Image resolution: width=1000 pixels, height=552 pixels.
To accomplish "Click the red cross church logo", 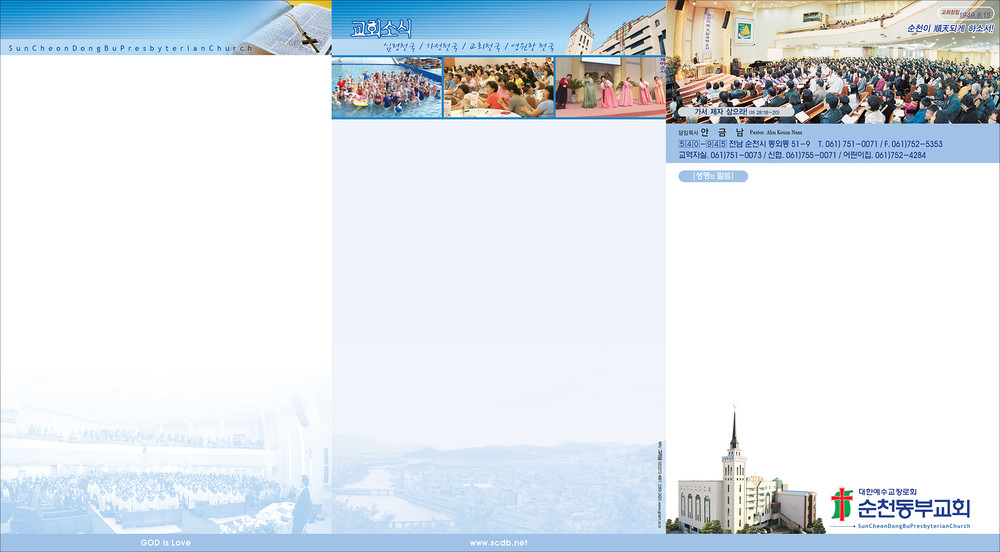I will click(842, 506).
